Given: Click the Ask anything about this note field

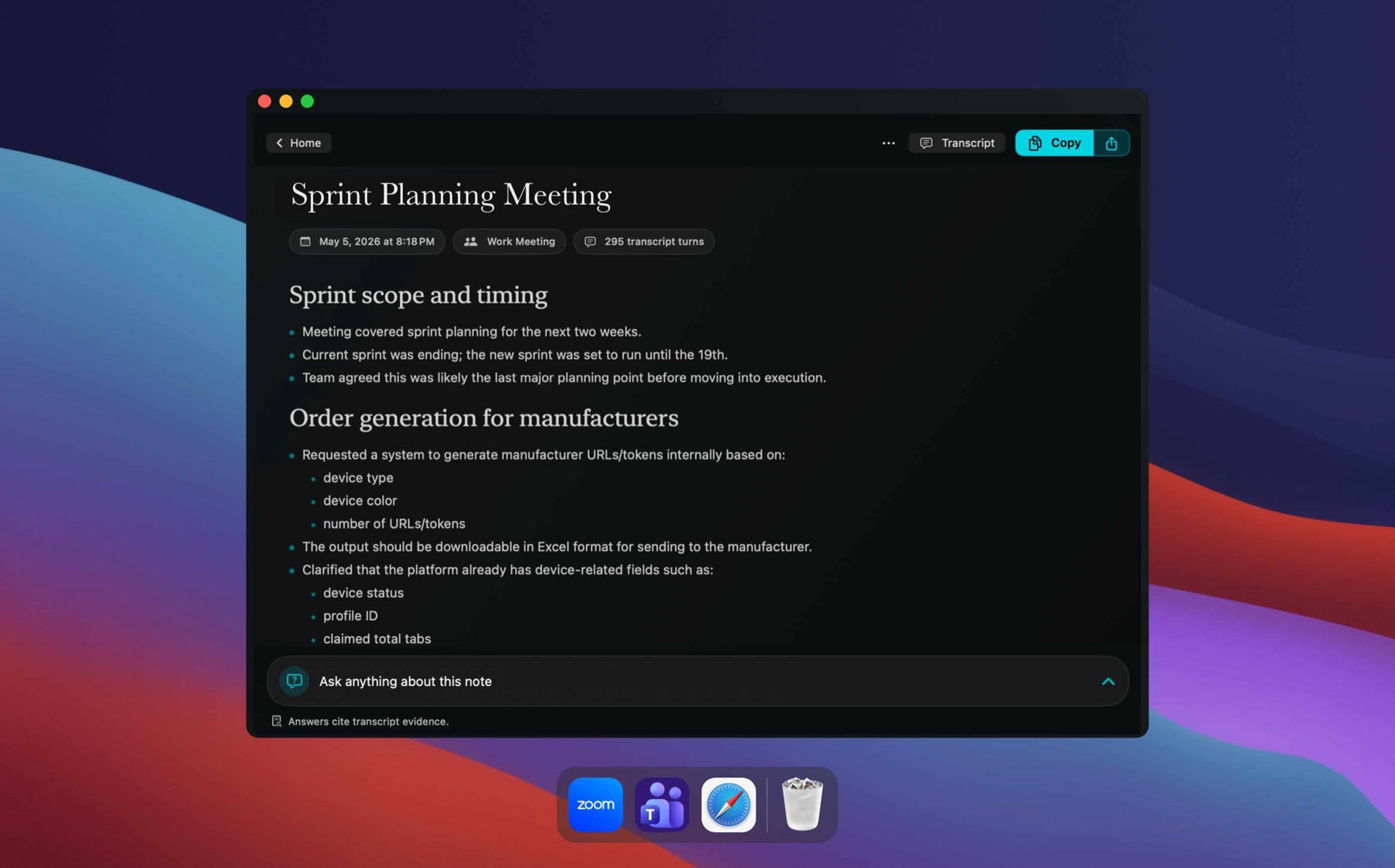Looking at the screenshot, I should pos(697,681).
